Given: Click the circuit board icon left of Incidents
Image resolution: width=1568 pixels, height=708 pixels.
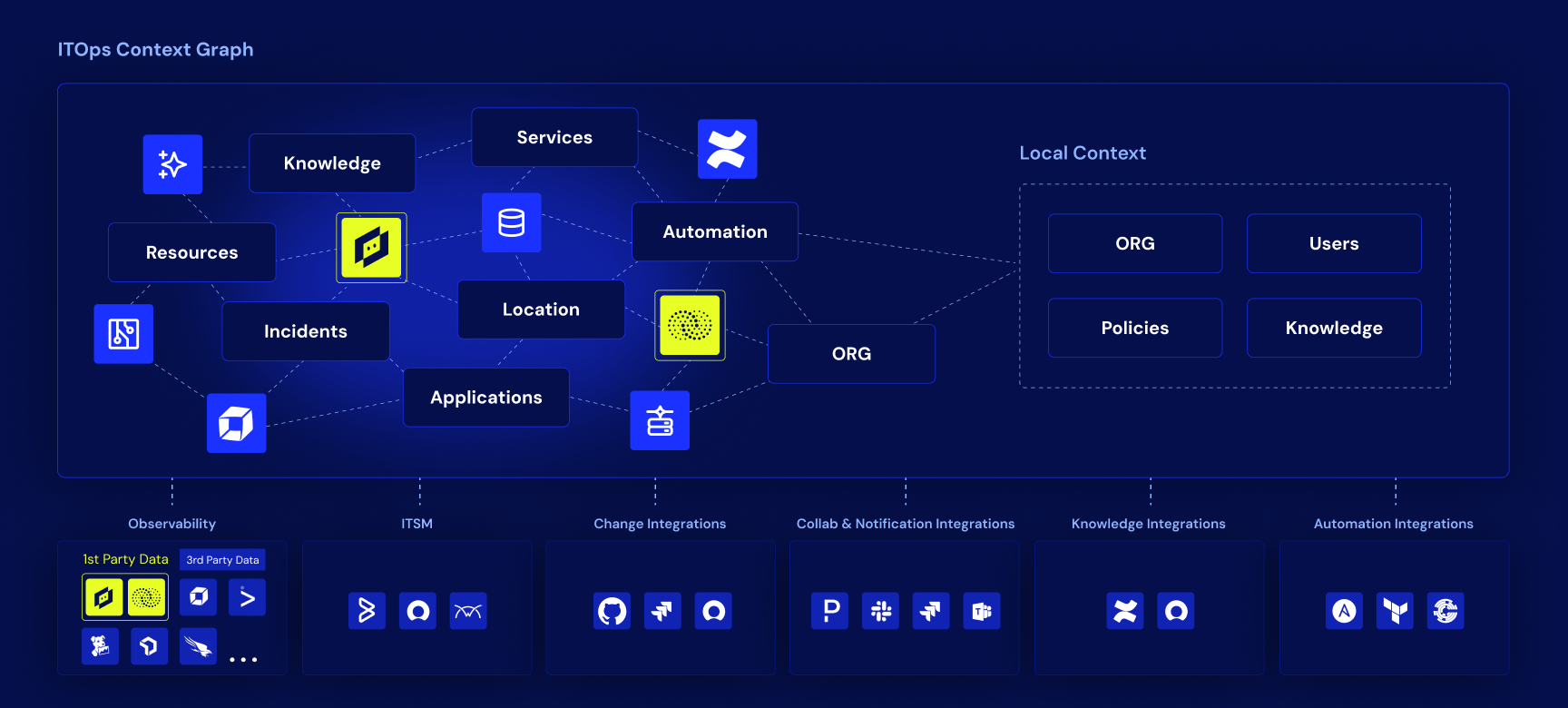Looking at the screenshot, I should (123, 334).
